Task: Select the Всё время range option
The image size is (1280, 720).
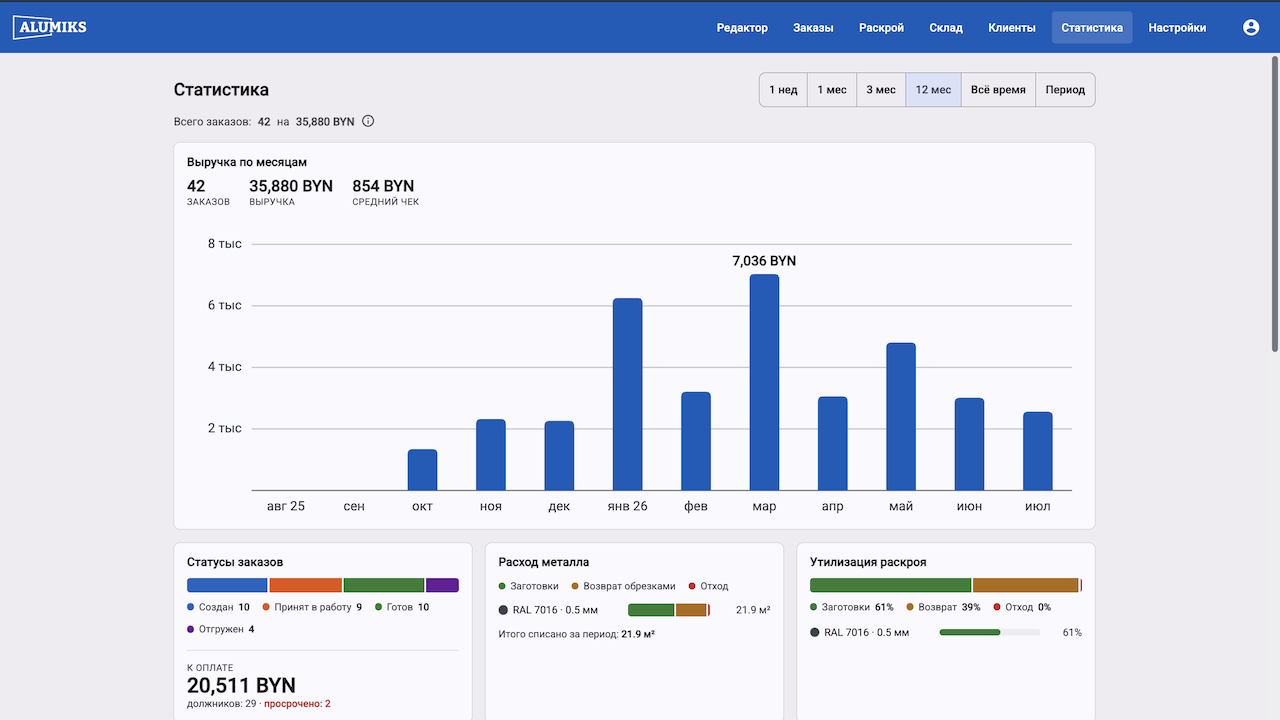Action: (998, 90)
